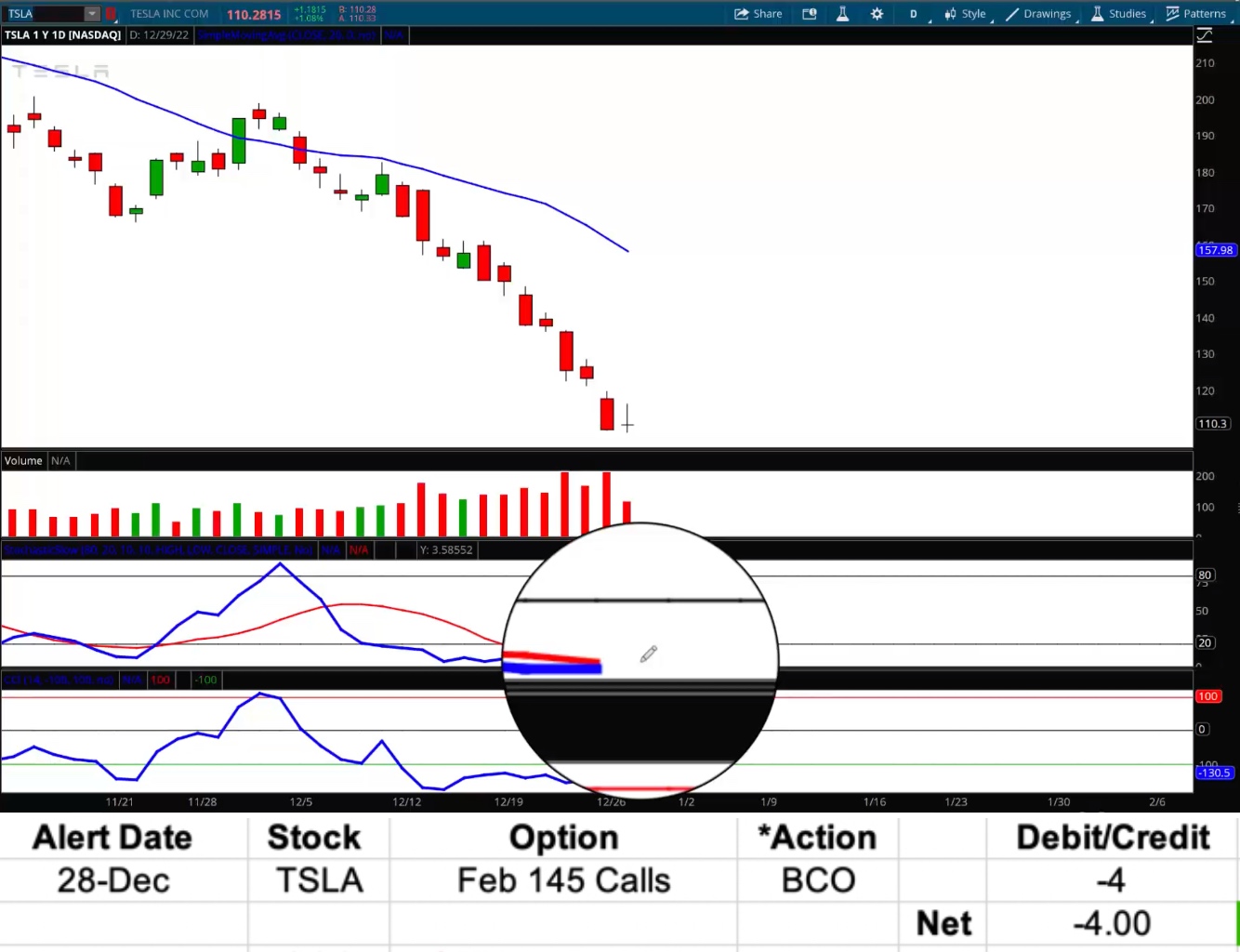This screenshot has width=1240, height=952.
Task: Open the SimpleMovingAvg study label
Action: click(x=287, y=35)
